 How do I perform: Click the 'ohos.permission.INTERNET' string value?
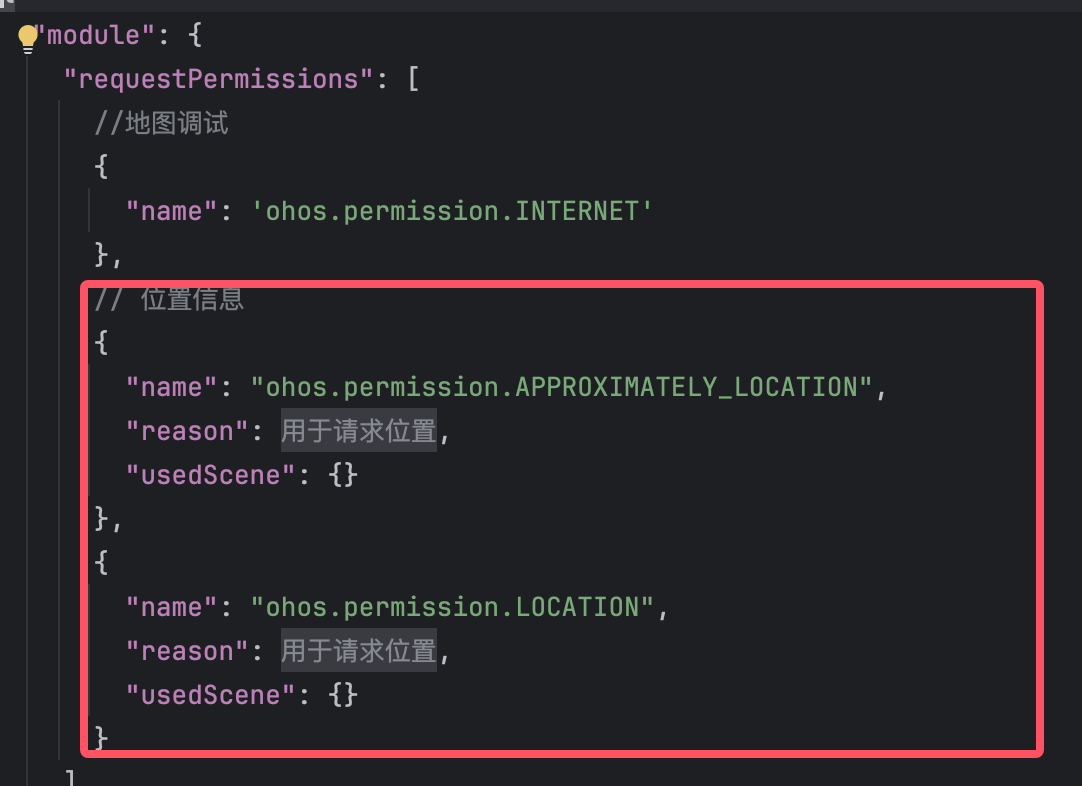[x=452, y=210]
